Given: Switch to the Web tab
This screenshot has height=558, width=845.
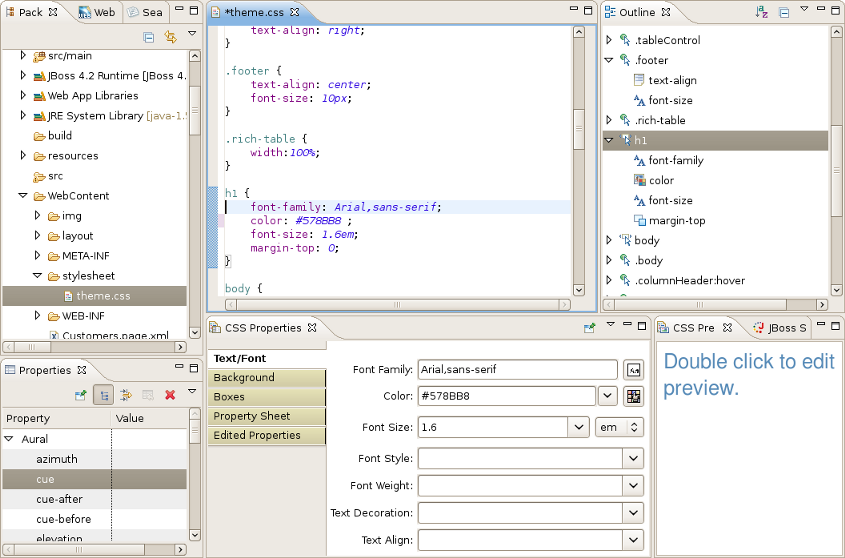Looking at the screenshot, I should tap(97, 13).
